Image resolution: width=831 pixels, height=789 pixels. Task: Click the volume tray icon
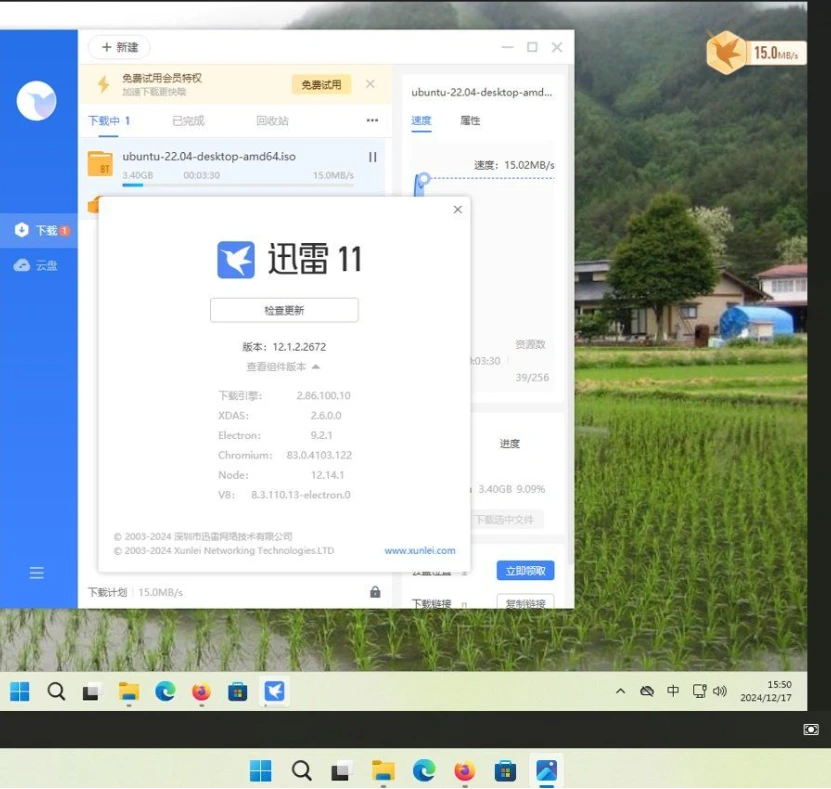click(719, 691)
